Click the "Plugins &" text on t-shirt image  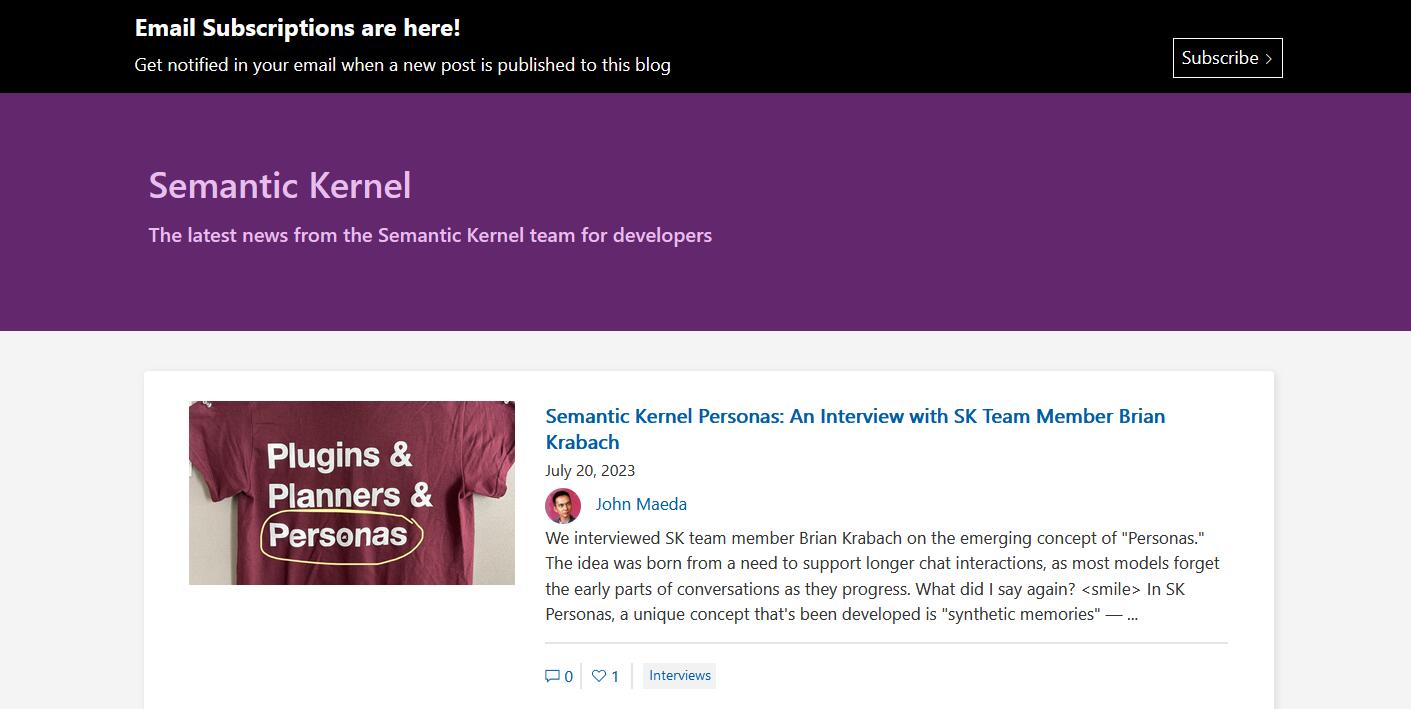coord(339,456)
